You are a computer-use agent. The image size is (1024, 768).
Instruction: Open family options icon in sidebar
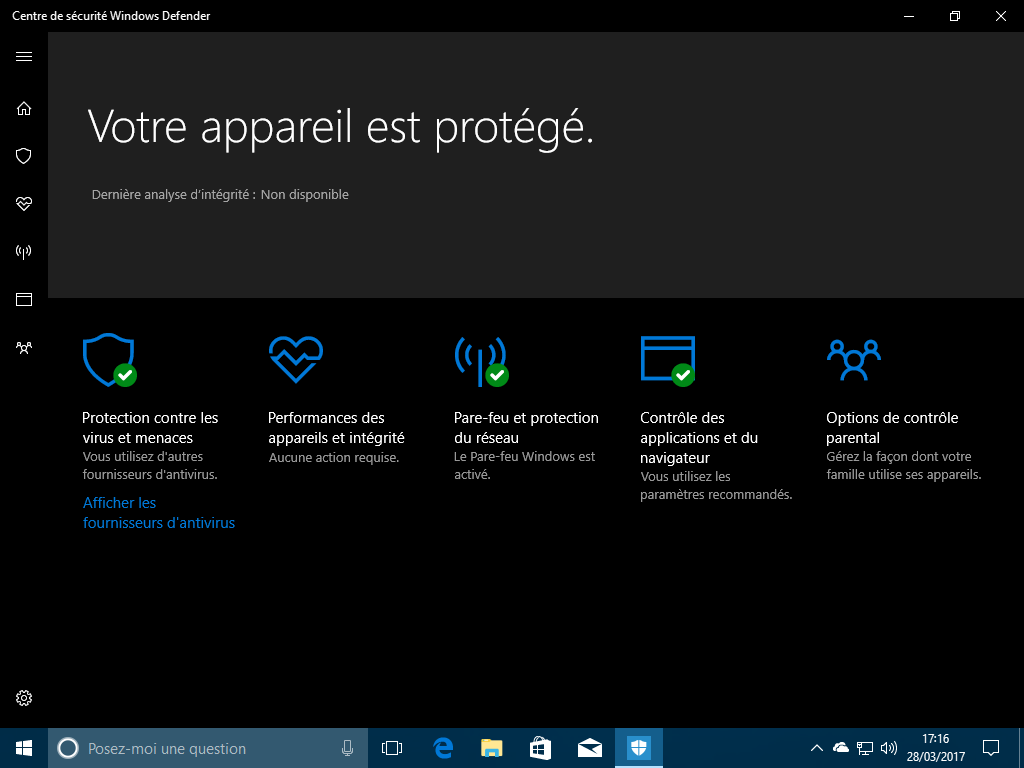24,347
